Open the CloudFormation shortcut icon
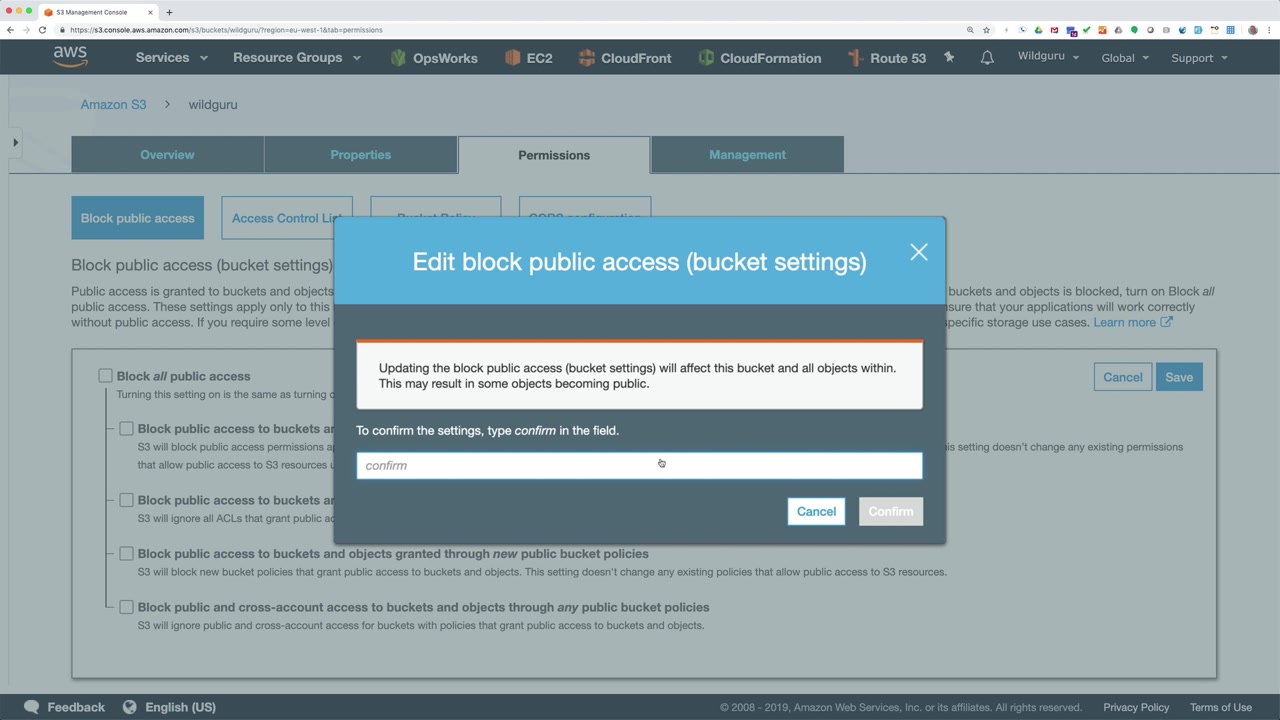Screen dimensions: 1280x720 click(706, 58)
